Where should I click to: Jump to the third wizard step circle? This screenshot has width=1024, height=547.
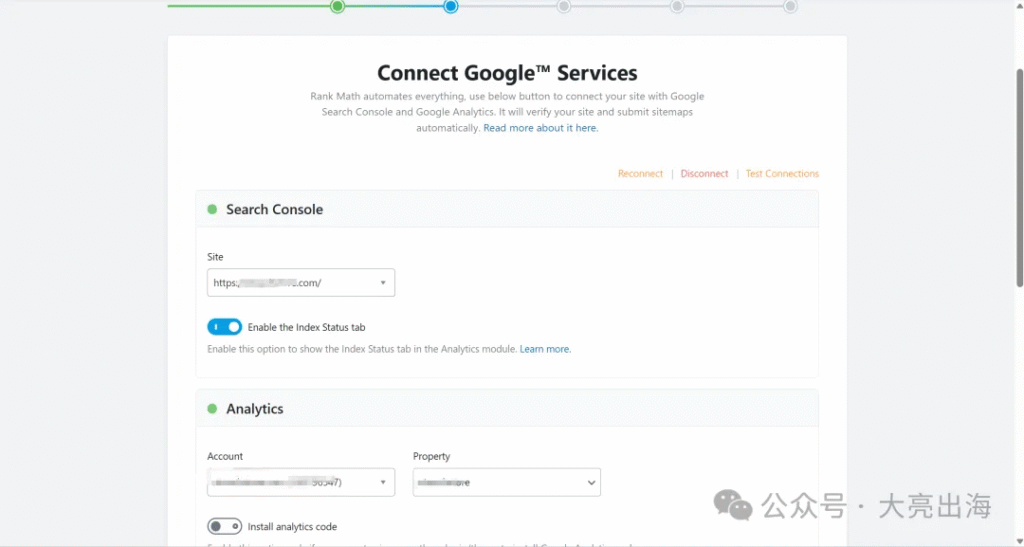[564, 7]
